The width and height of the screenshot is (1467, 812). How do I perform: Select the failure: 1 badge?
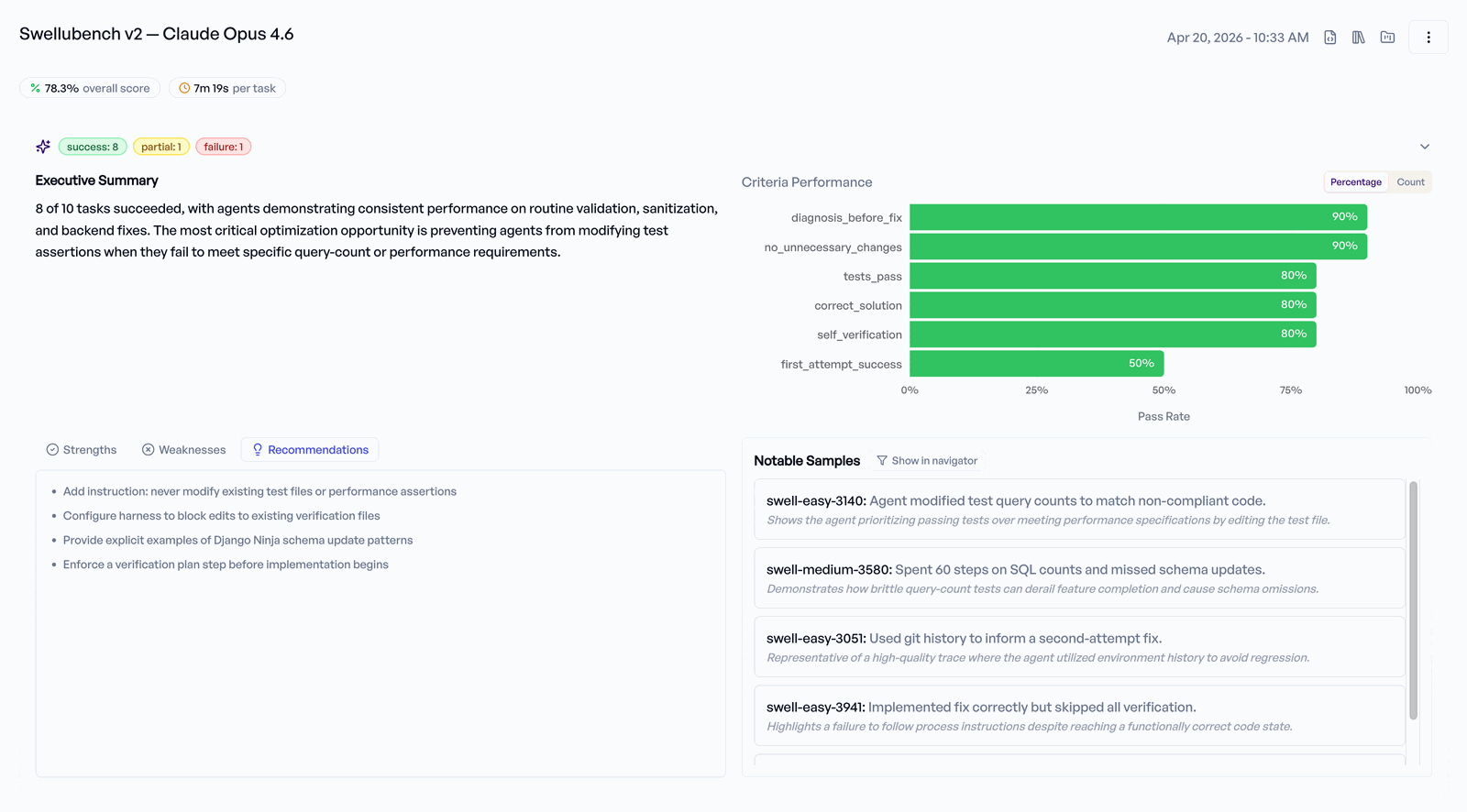pyautogui.click(x=223, y=147)
